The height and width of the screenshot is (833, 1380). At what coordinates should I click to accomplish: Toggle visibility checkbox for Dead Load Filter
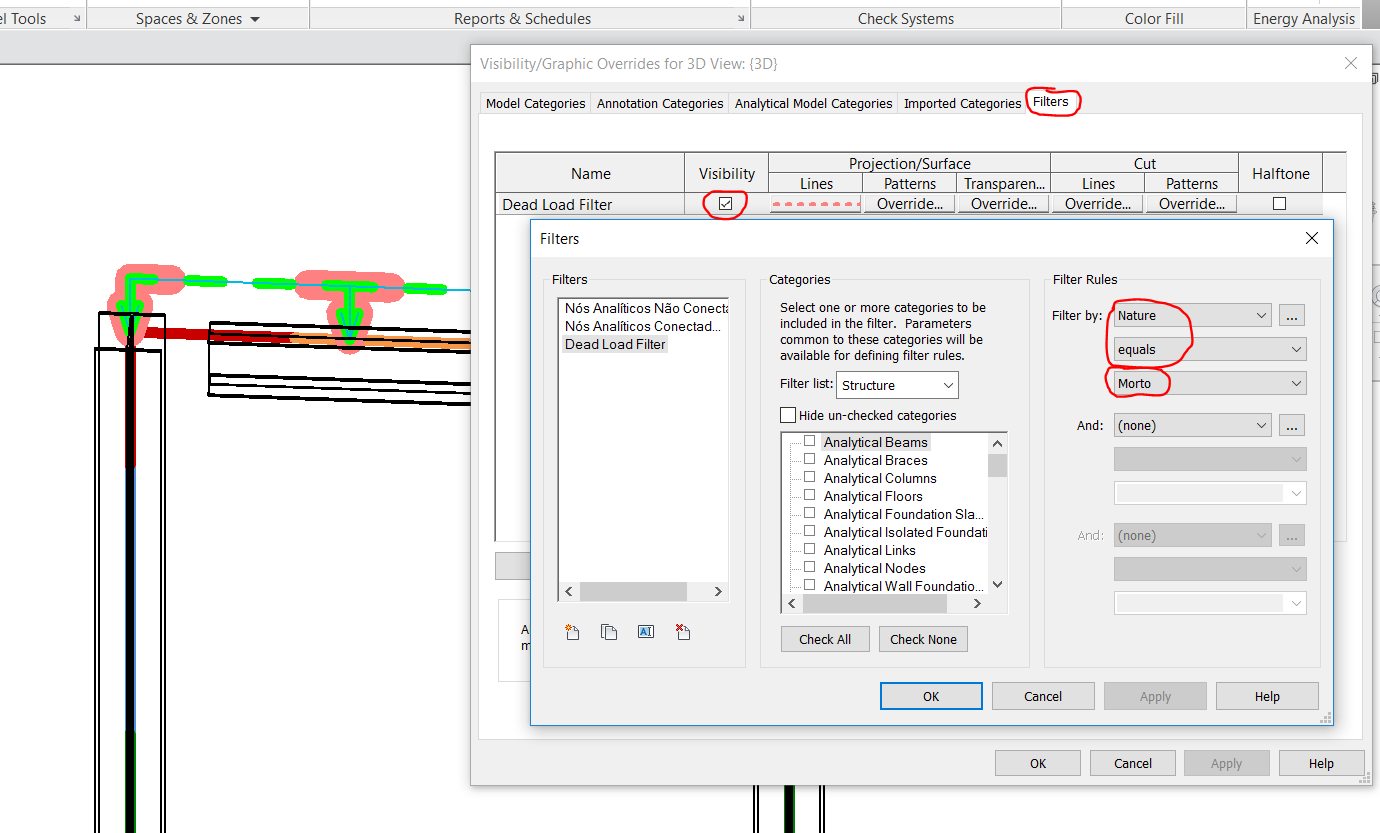point(724,203)
